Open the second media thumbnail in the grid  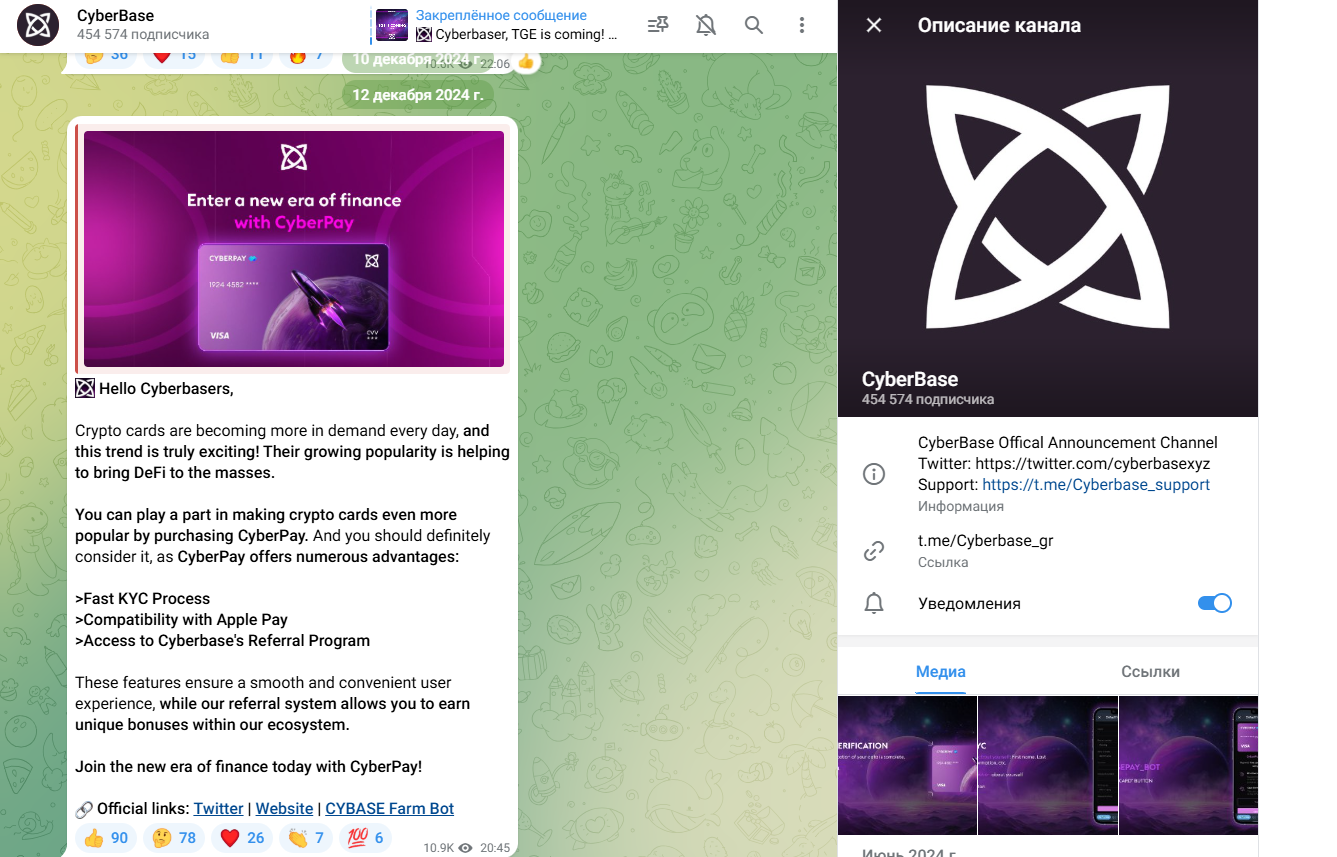point(1048,765)
